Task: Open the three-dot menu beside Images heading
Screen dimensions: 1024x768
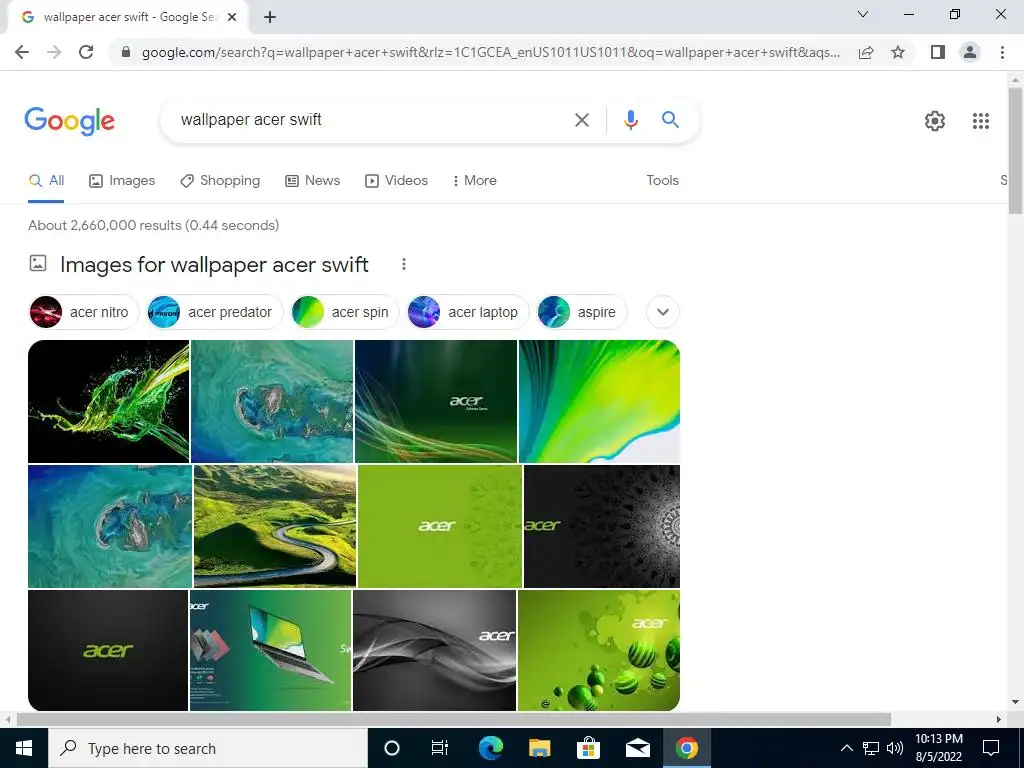Action: (404, 264)
